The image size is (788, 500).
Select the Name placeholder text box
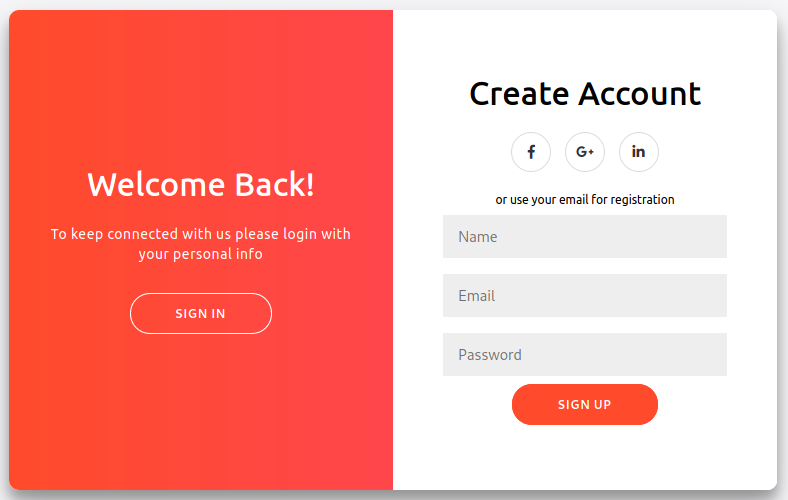point(584,237)
